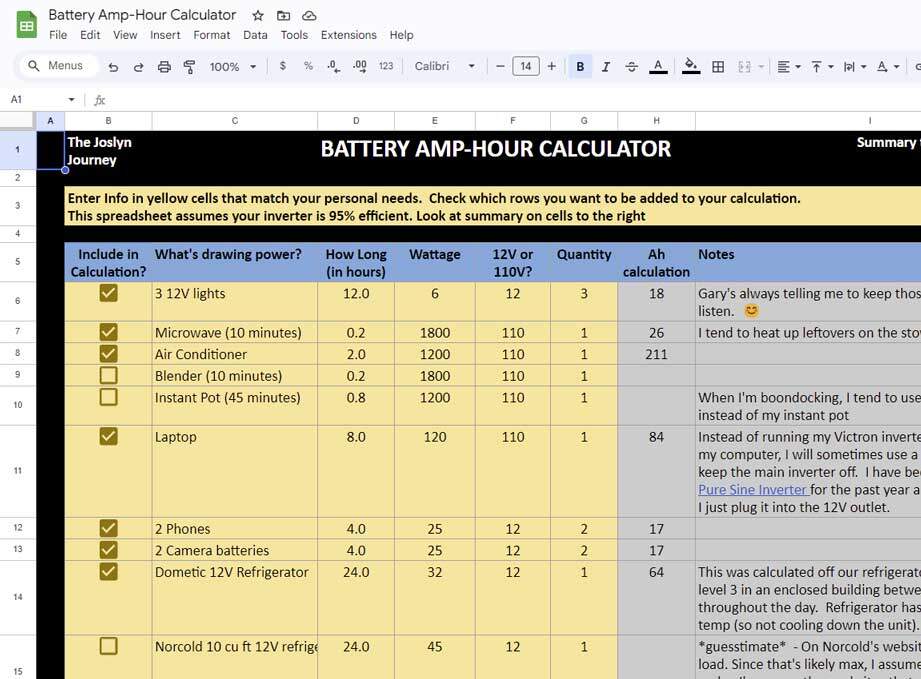Open the zoom 100% dropdown
Image resolution: width=921 pixels, height=679 pixels.
pyautogui.click(x=233, y=67)
